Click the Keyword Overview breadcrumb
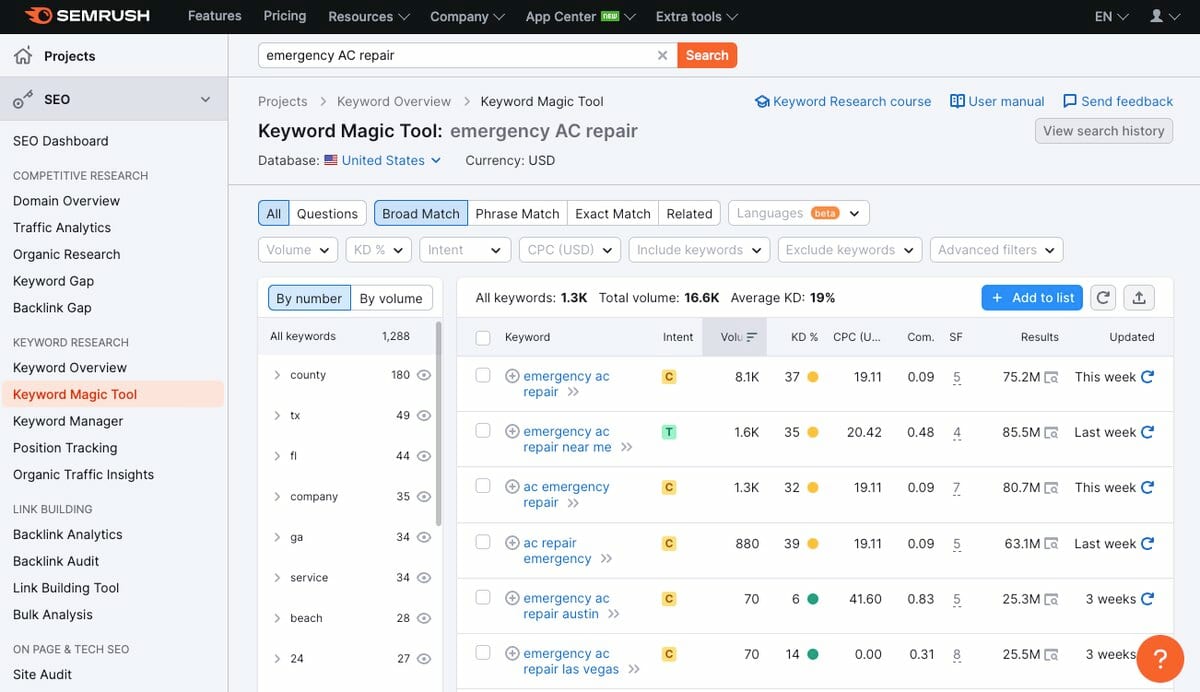Image resolution: width=1200 pixels, height=692 pixels. tap(394, 101)
